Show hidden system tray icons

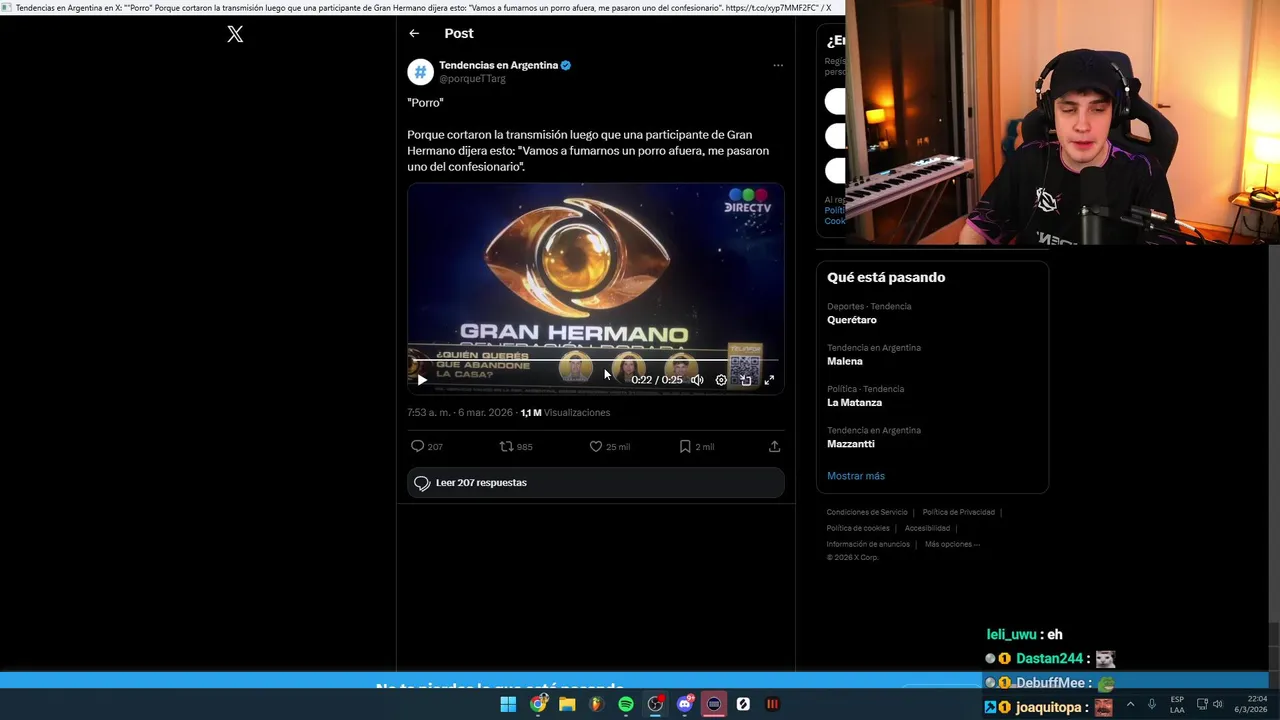click(1130, 704)
